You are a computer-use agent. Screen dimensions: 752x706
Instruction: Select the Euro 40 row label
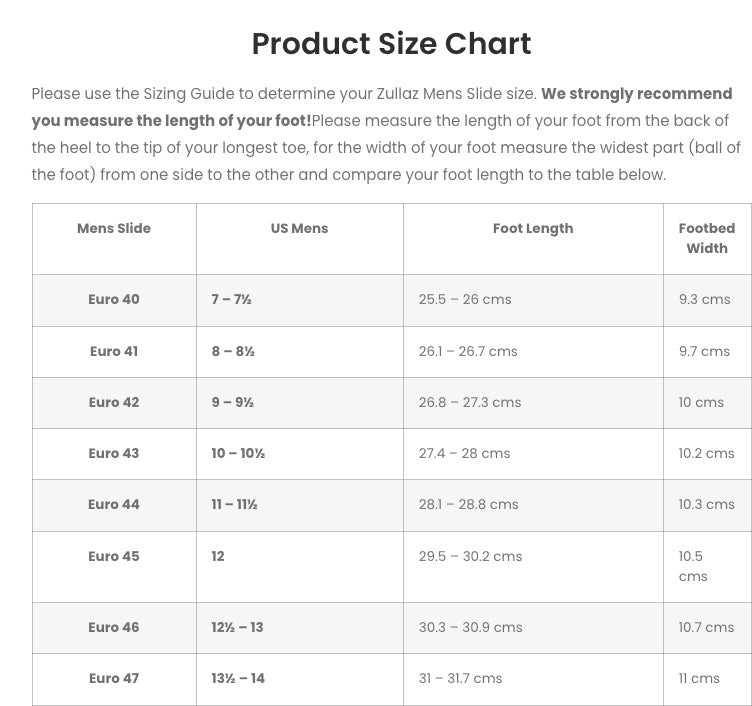[x=114, y=300]
